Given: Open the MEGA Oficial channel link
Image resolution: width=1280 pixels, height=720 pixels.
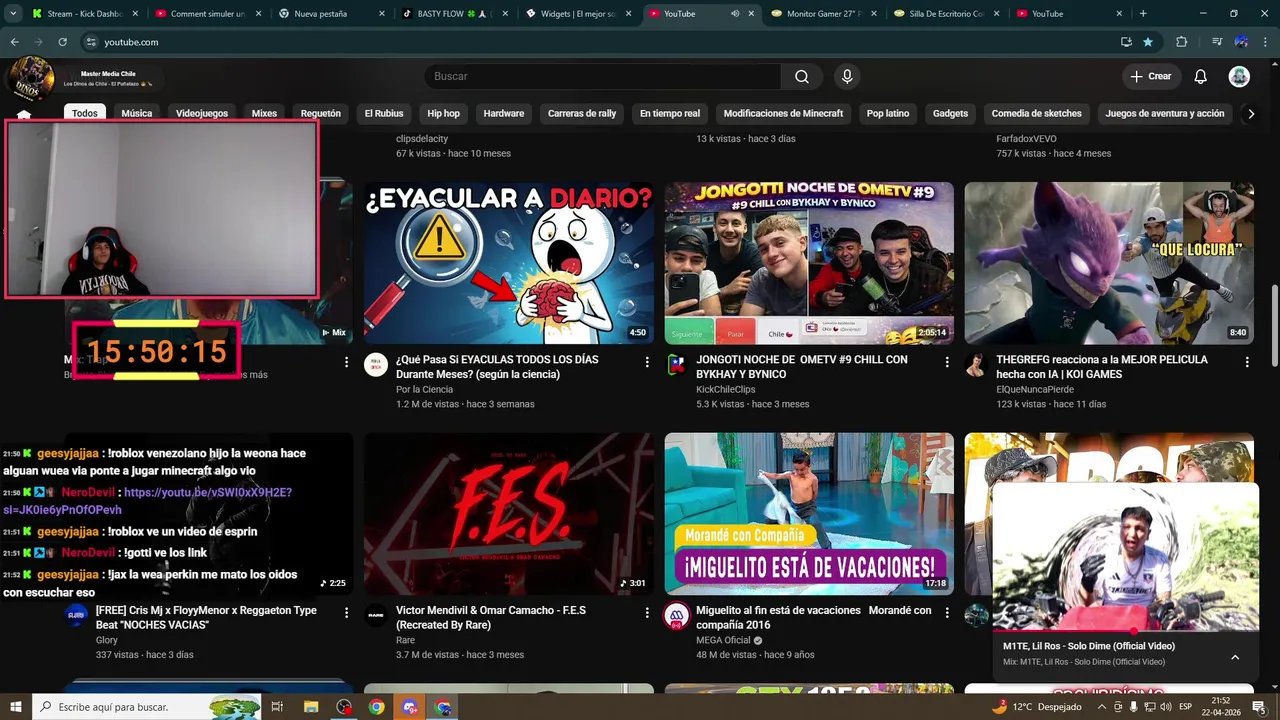Looking at the screenshot, I should point(723,640).
